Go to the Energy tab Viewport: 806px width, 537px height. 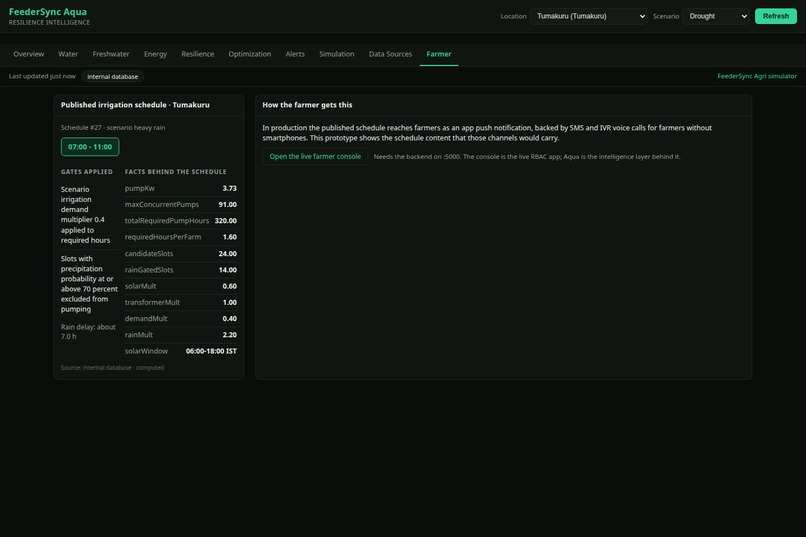point(155,54)
